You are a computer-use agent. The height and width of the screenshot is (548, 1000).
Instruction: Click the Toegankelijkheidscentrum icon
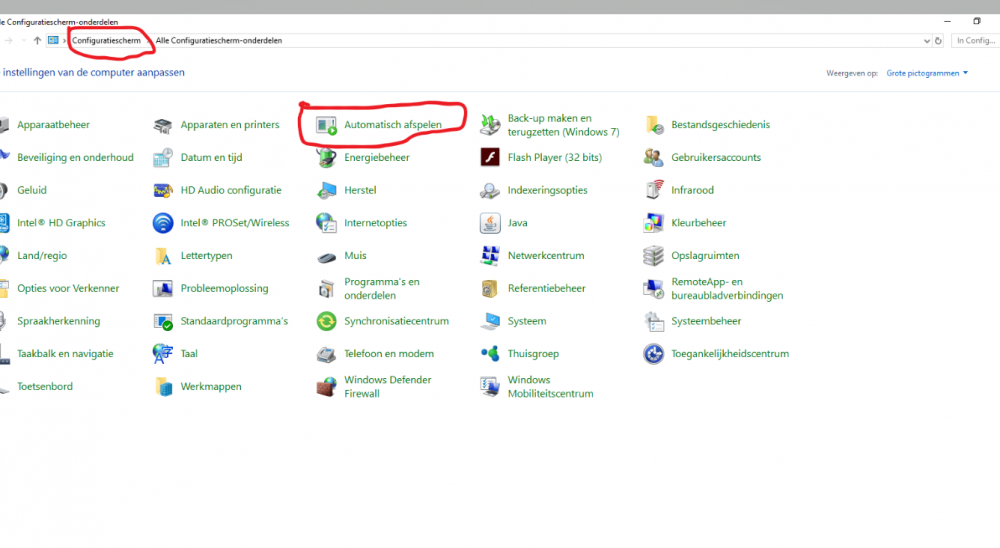[x=654, y=354]
